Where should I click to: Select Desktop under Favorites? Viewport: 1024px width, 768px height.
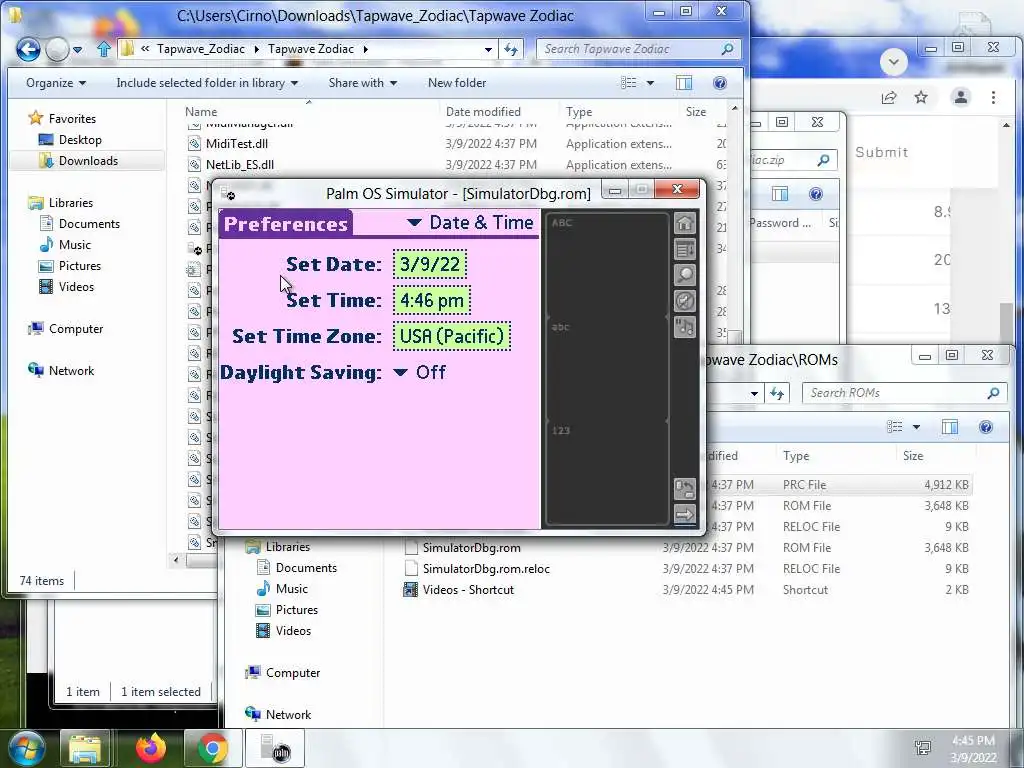pos(80,140)
